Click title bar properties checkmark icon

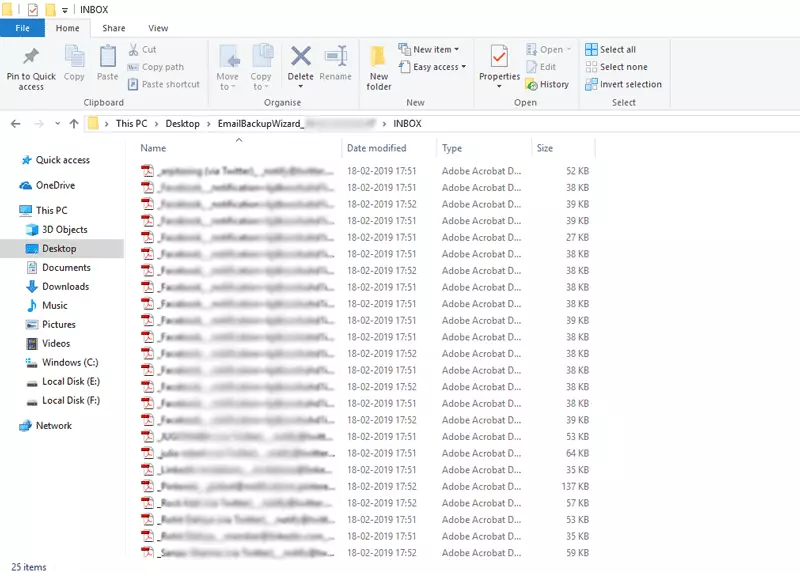pyautogui.click(x=33, y=9)
